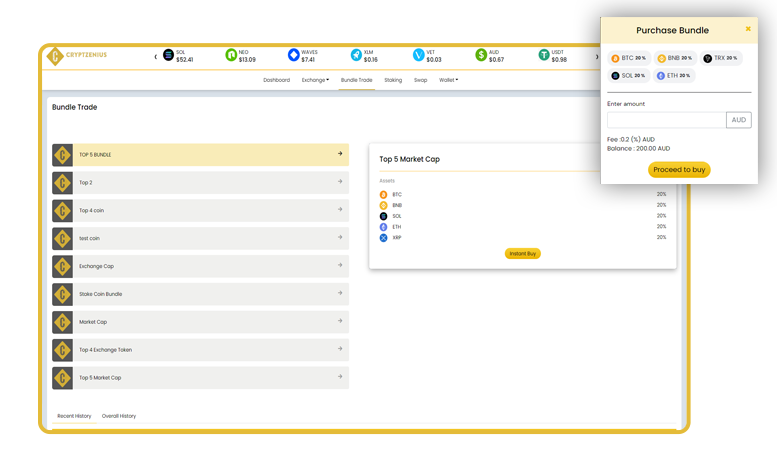The width and height of the screenshot is (777, 465).
Task: Close the Purchase Bundle popup
Action: pos(748,29)
